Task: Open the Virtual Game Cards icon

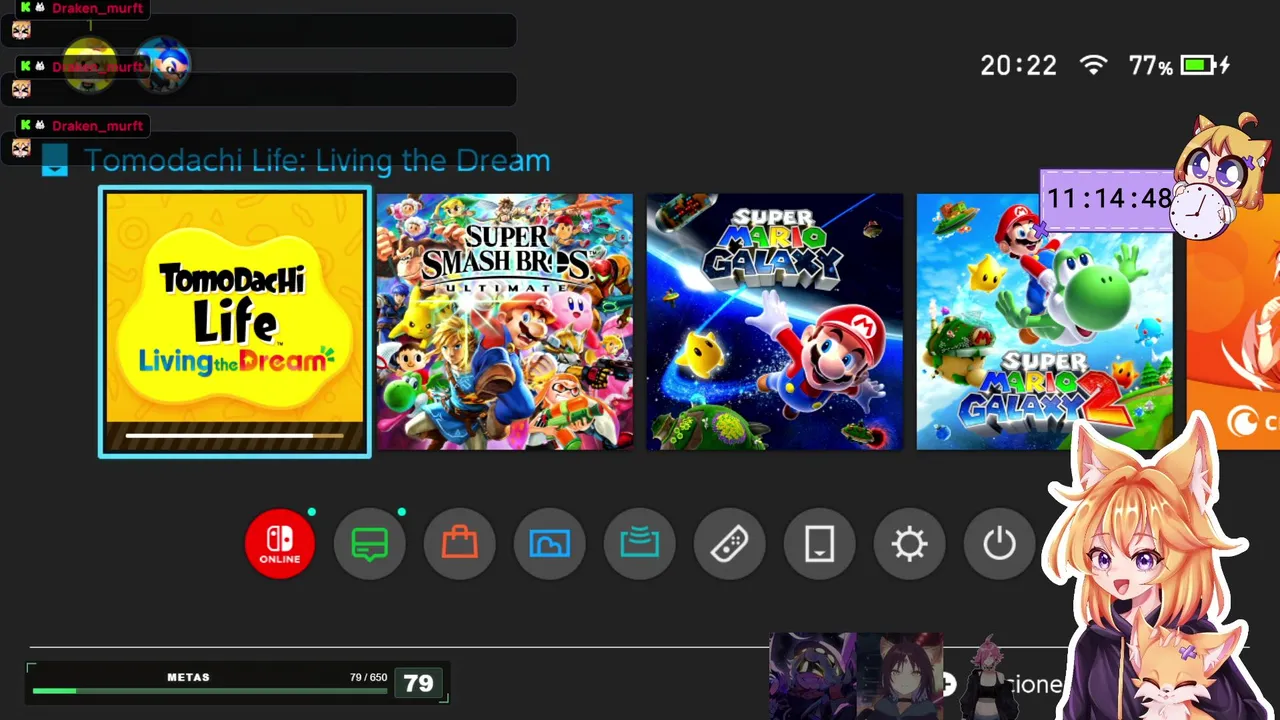Action: coord(820,543)
